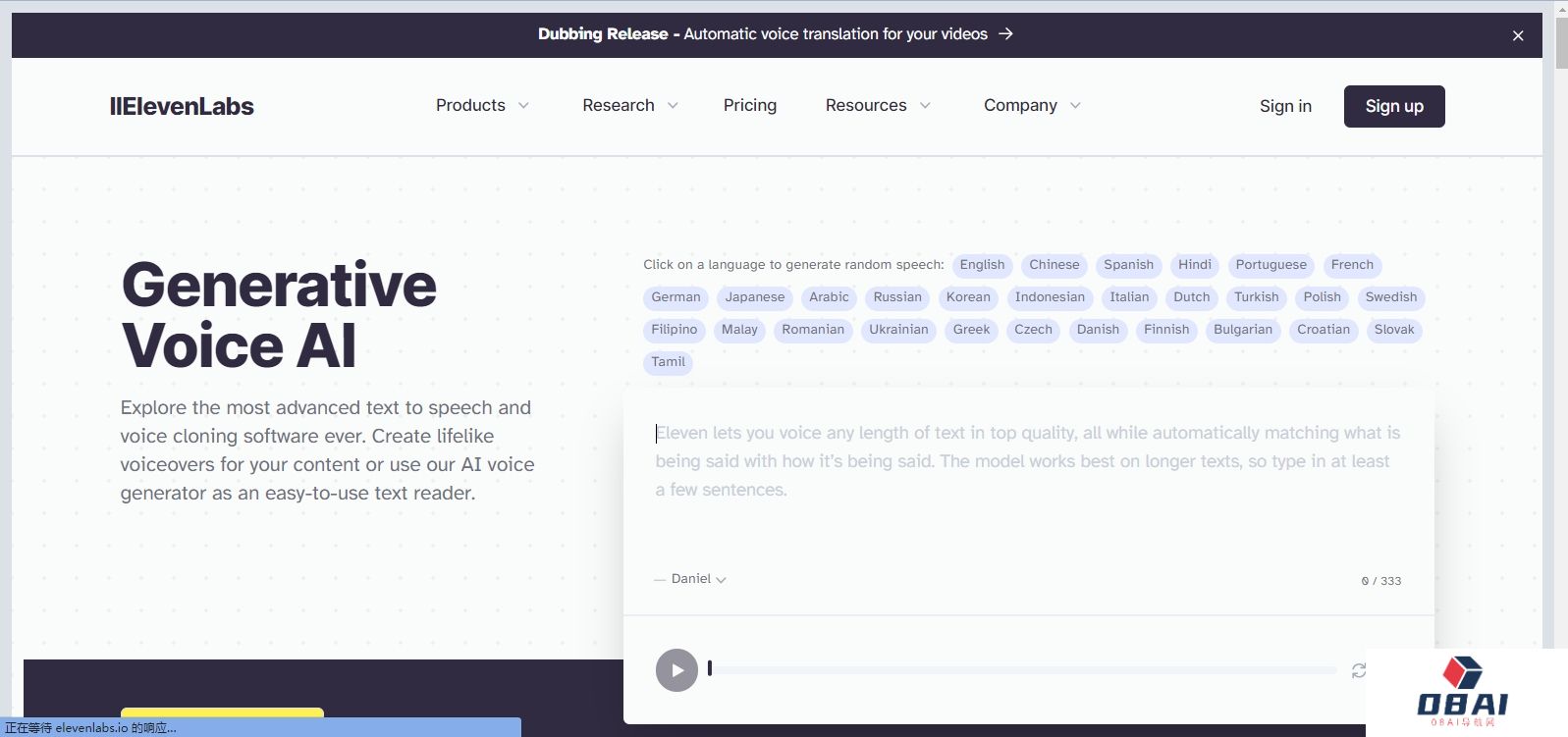Select the Korean language chip
This screenshot has width=1568, height=737.
[968, 297]
